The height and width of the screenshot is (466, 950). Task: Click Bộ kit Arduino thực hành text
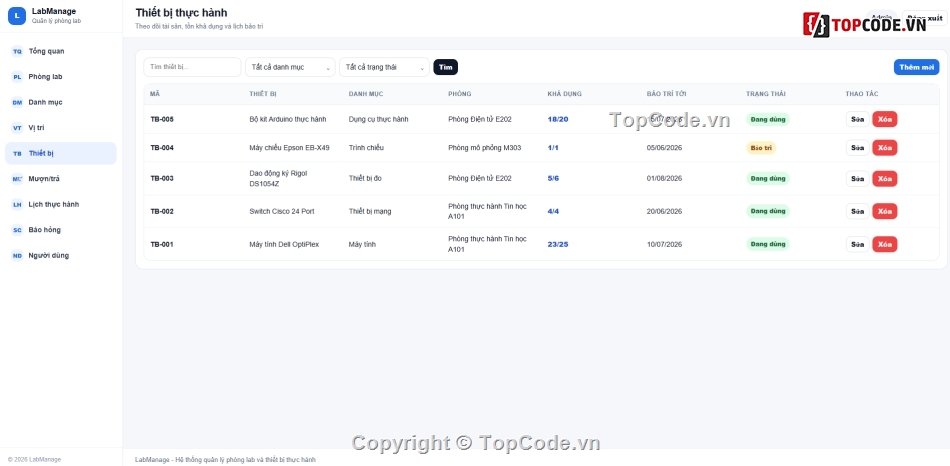pos(288,119)
